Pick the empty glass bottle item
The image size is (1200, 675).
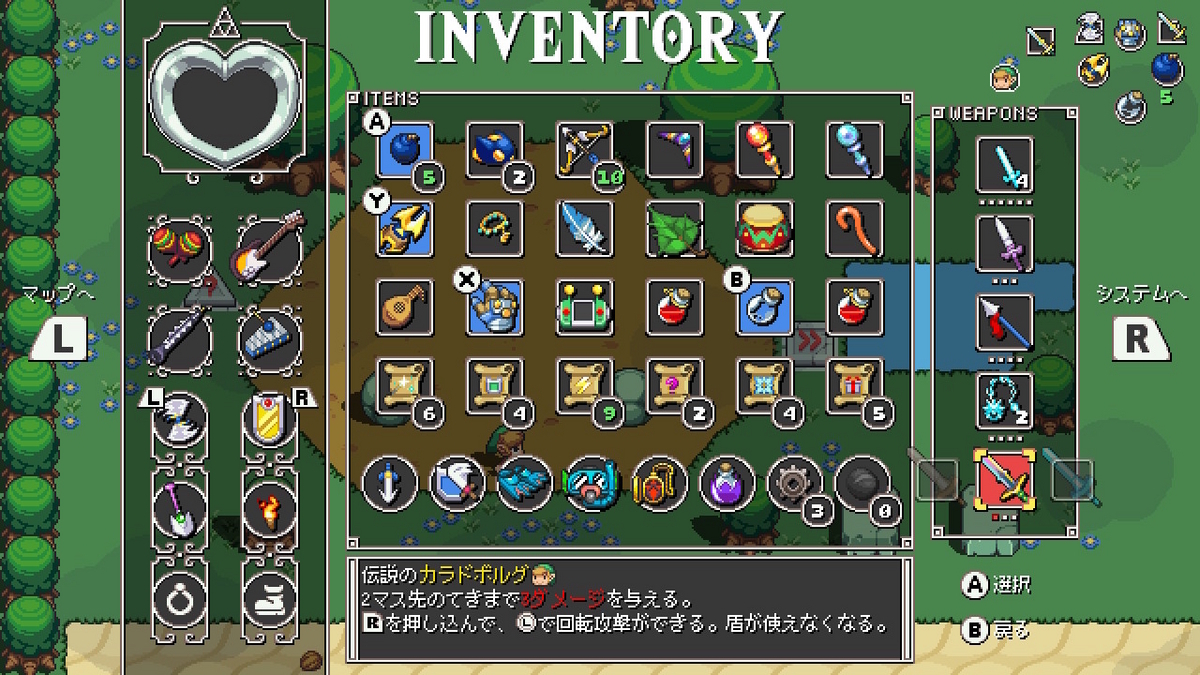(x=765, y=307)
